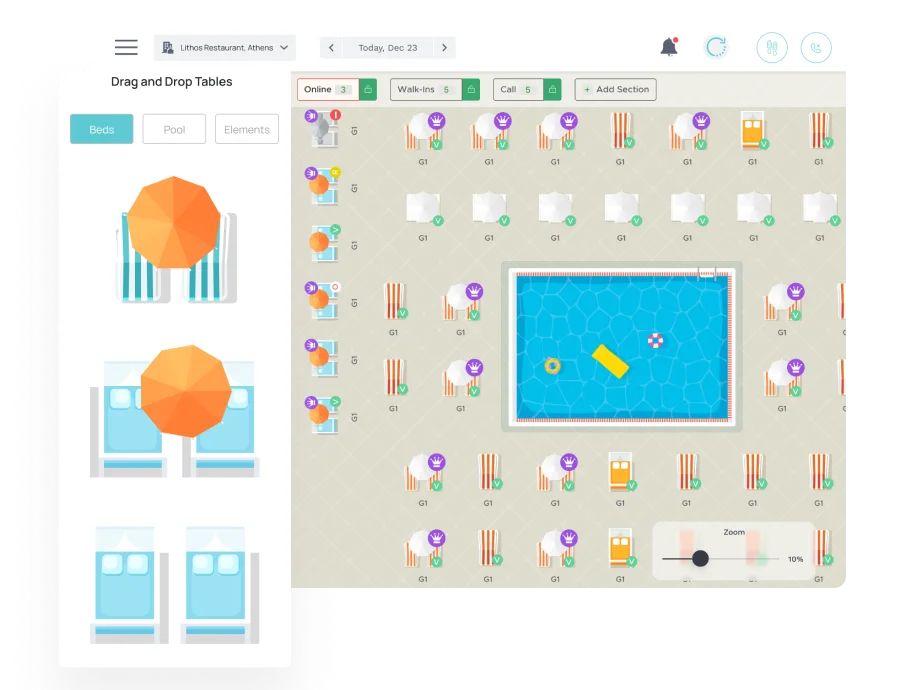Click the phone call icon

click(x=816, y=47)
